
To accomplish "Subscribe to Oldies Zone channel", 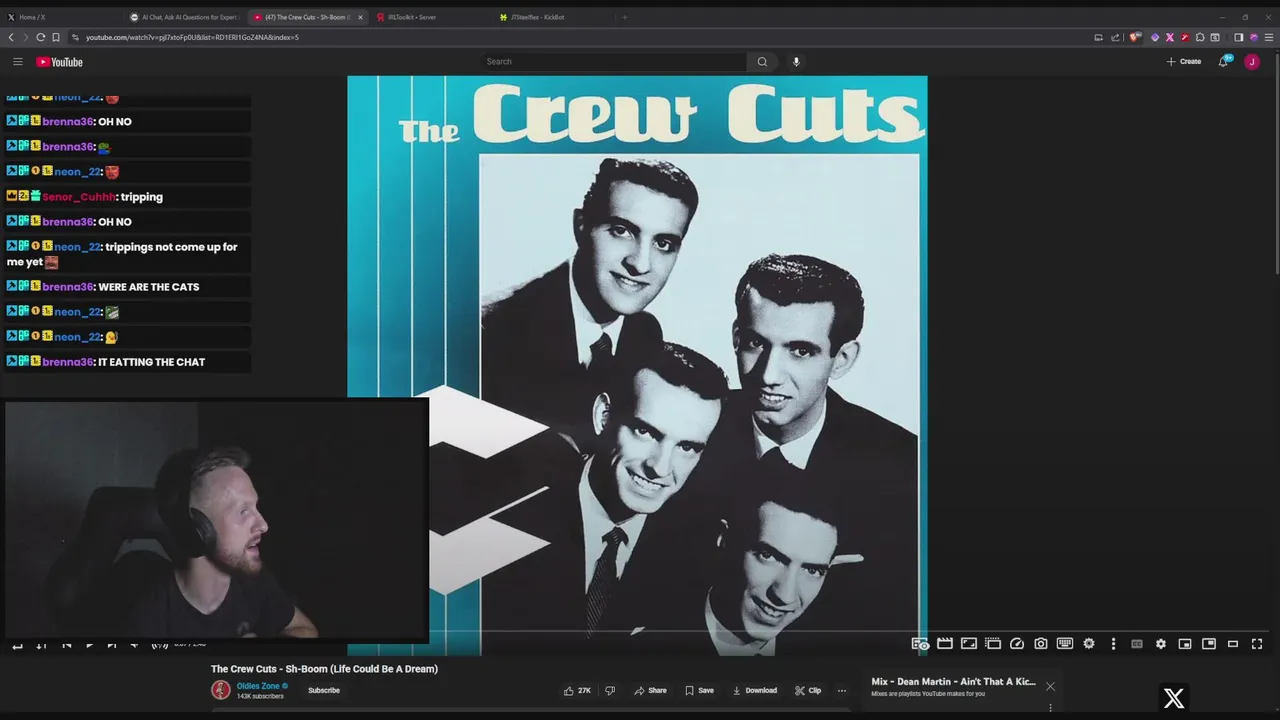I will pos(324,690).
